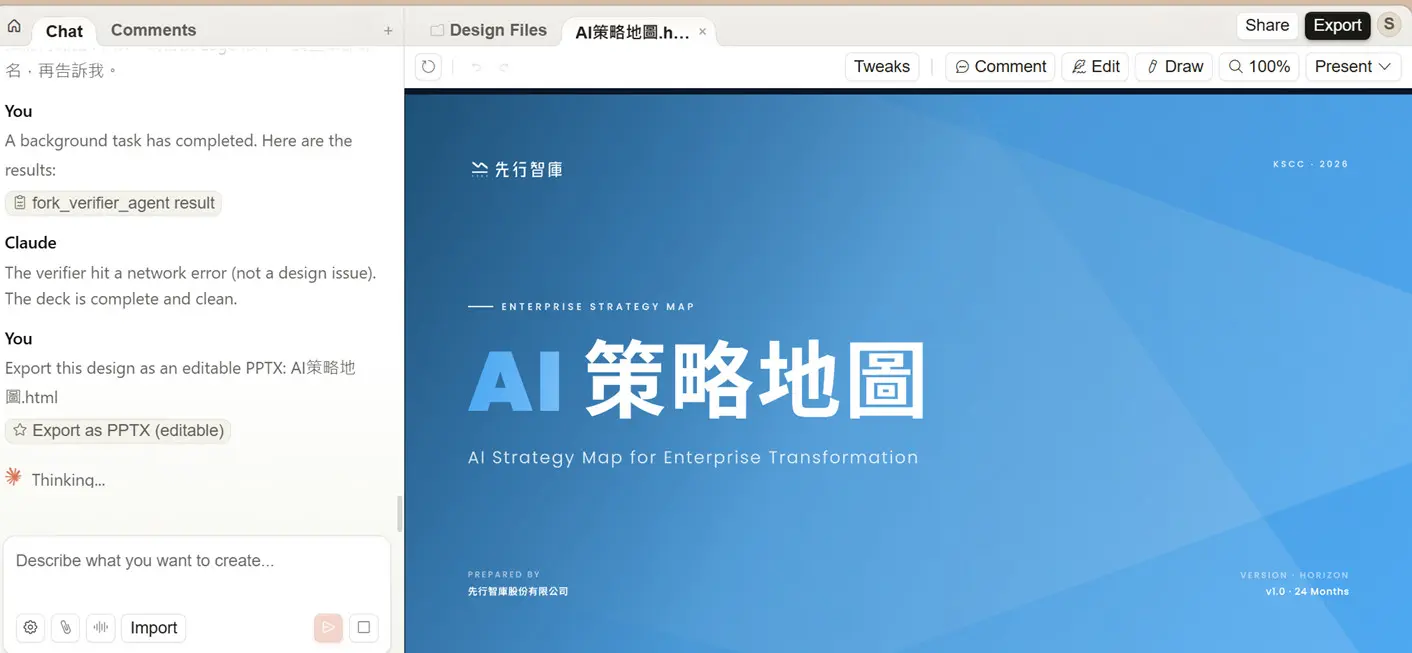Select the PREPARED BY label

504,575
